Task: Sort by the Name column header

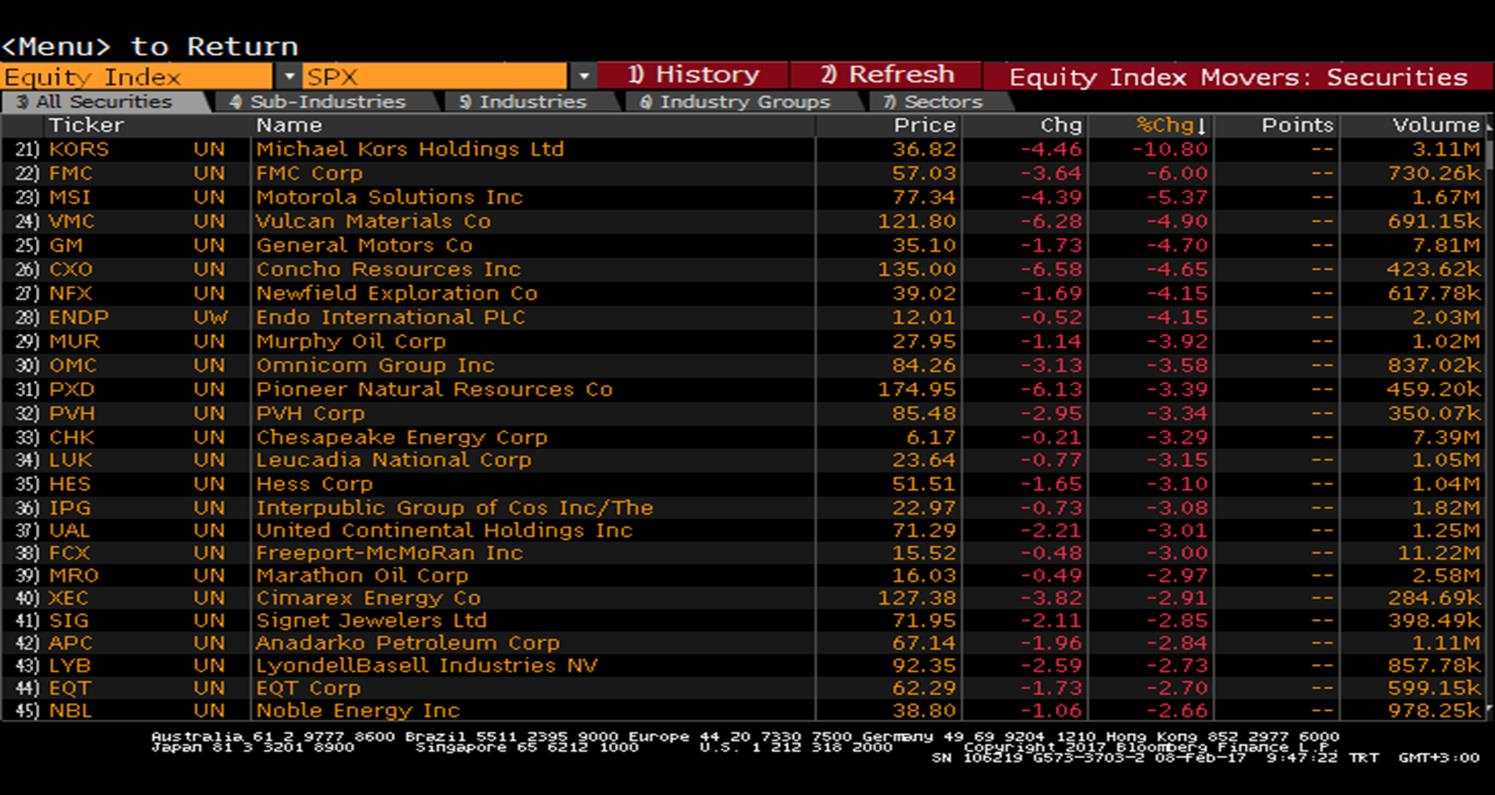Action: pyautogui.click(x=289, y=126)
